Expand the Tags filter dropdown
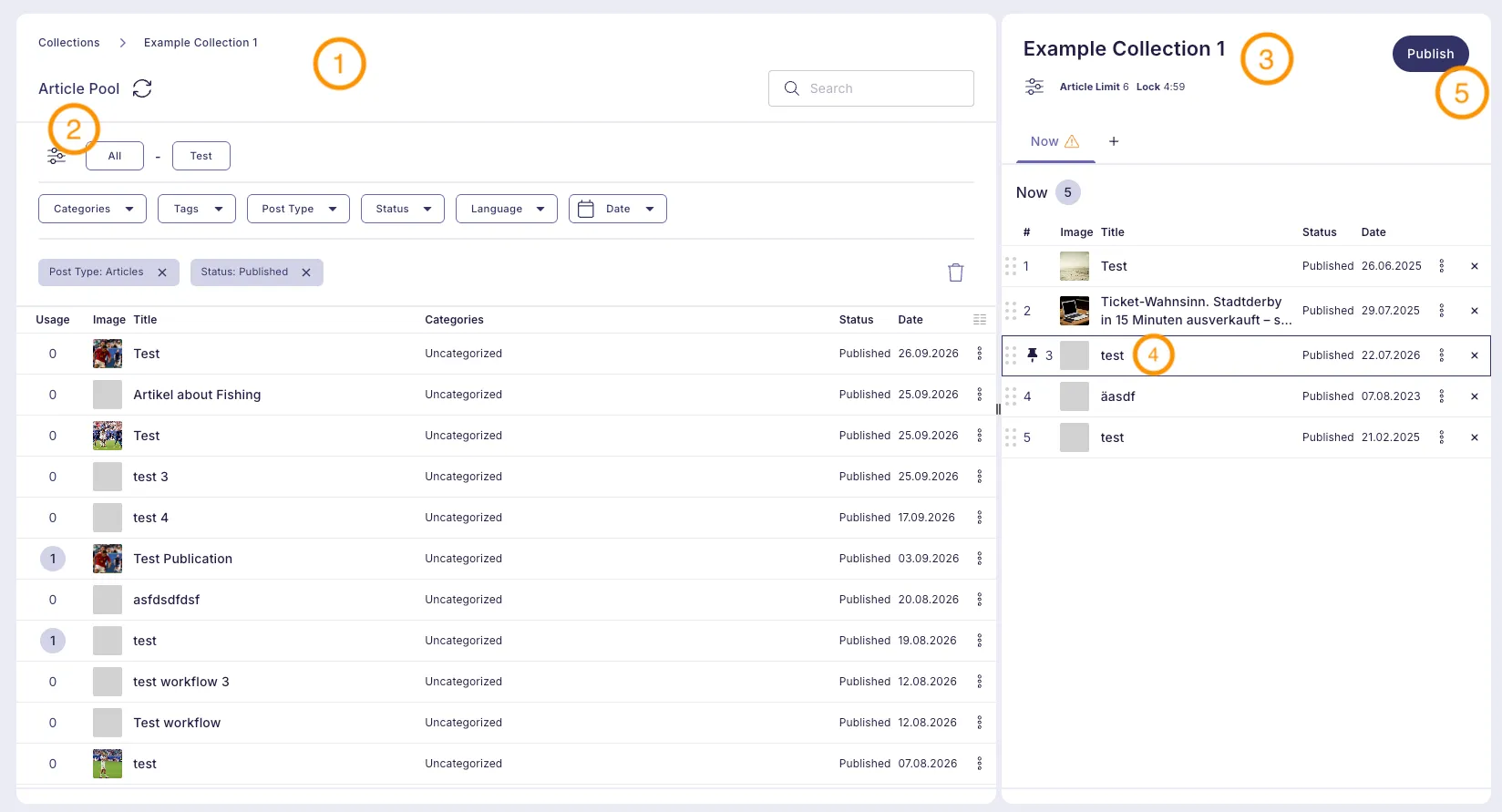The image size is (1502, 812). tap(197, 209)
